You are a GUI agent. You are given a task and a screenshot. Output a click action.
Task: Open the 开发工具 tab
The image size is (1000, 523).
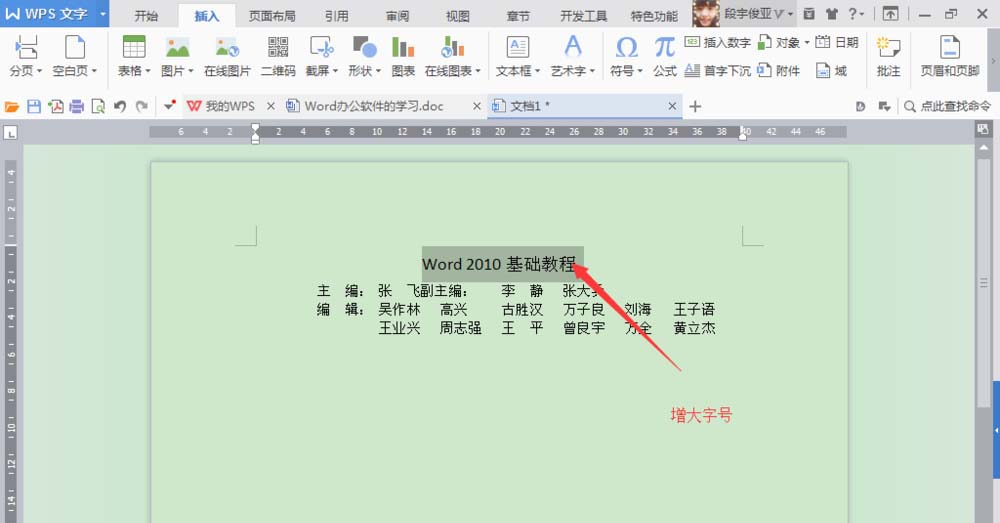pyautogui.click(x=584, y=15)
